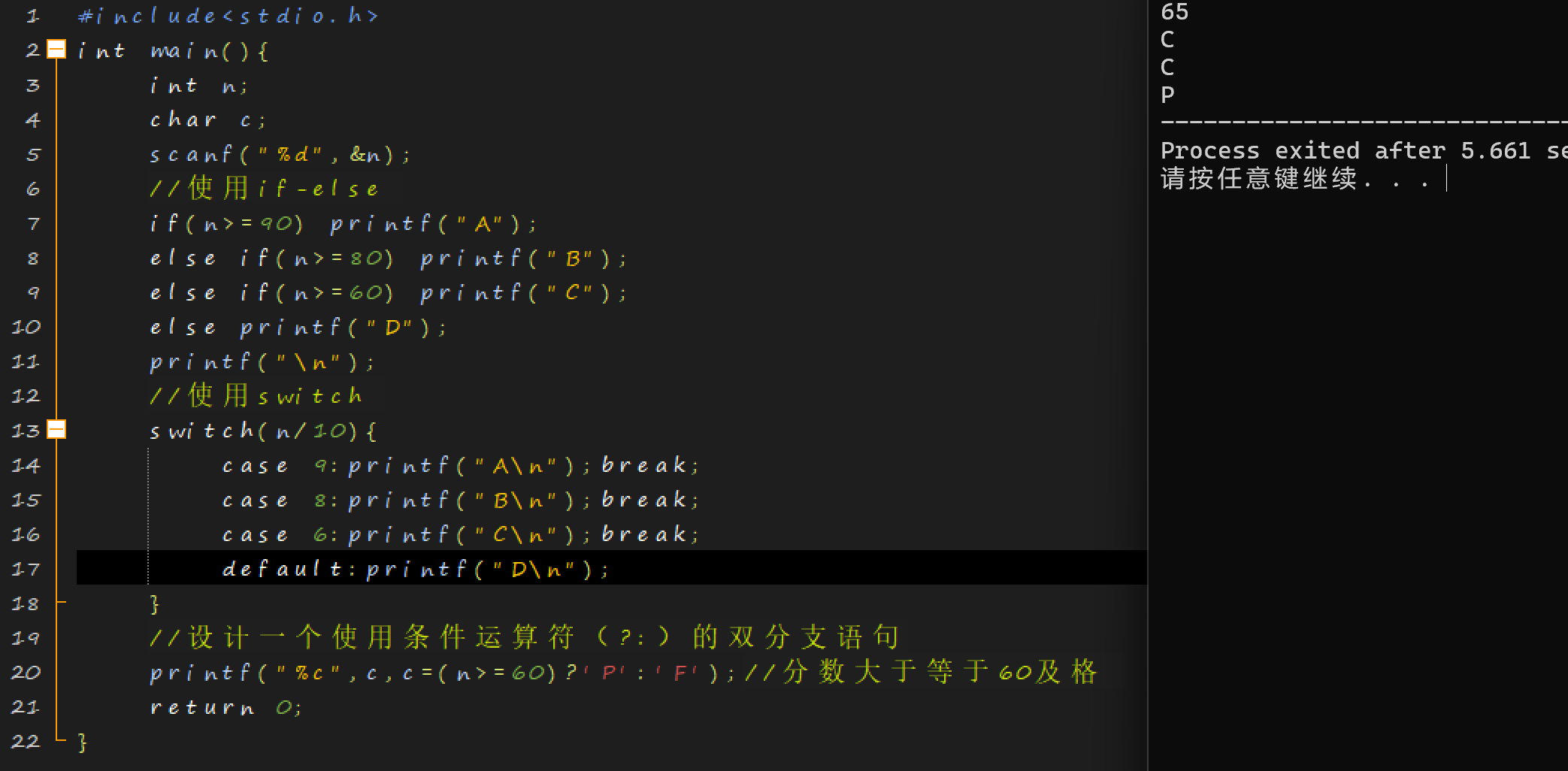1568x771 pixels.
Task: Click the 'case 9:' printf line
Action: click(x=461, y=466)
